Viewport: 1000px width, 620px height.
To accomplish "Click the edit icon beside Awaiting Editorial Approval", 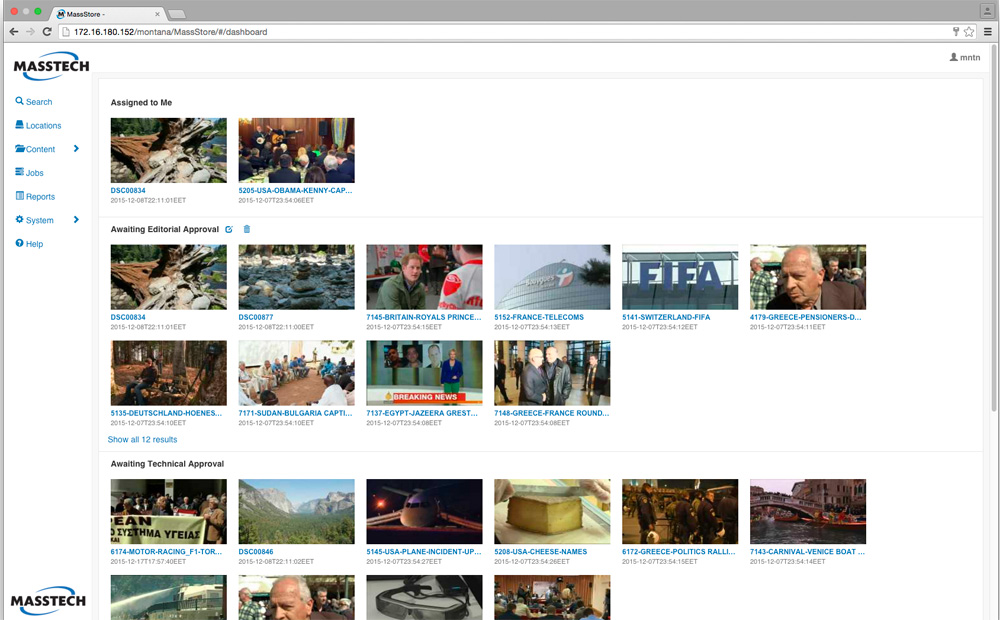I will point(229,229).
